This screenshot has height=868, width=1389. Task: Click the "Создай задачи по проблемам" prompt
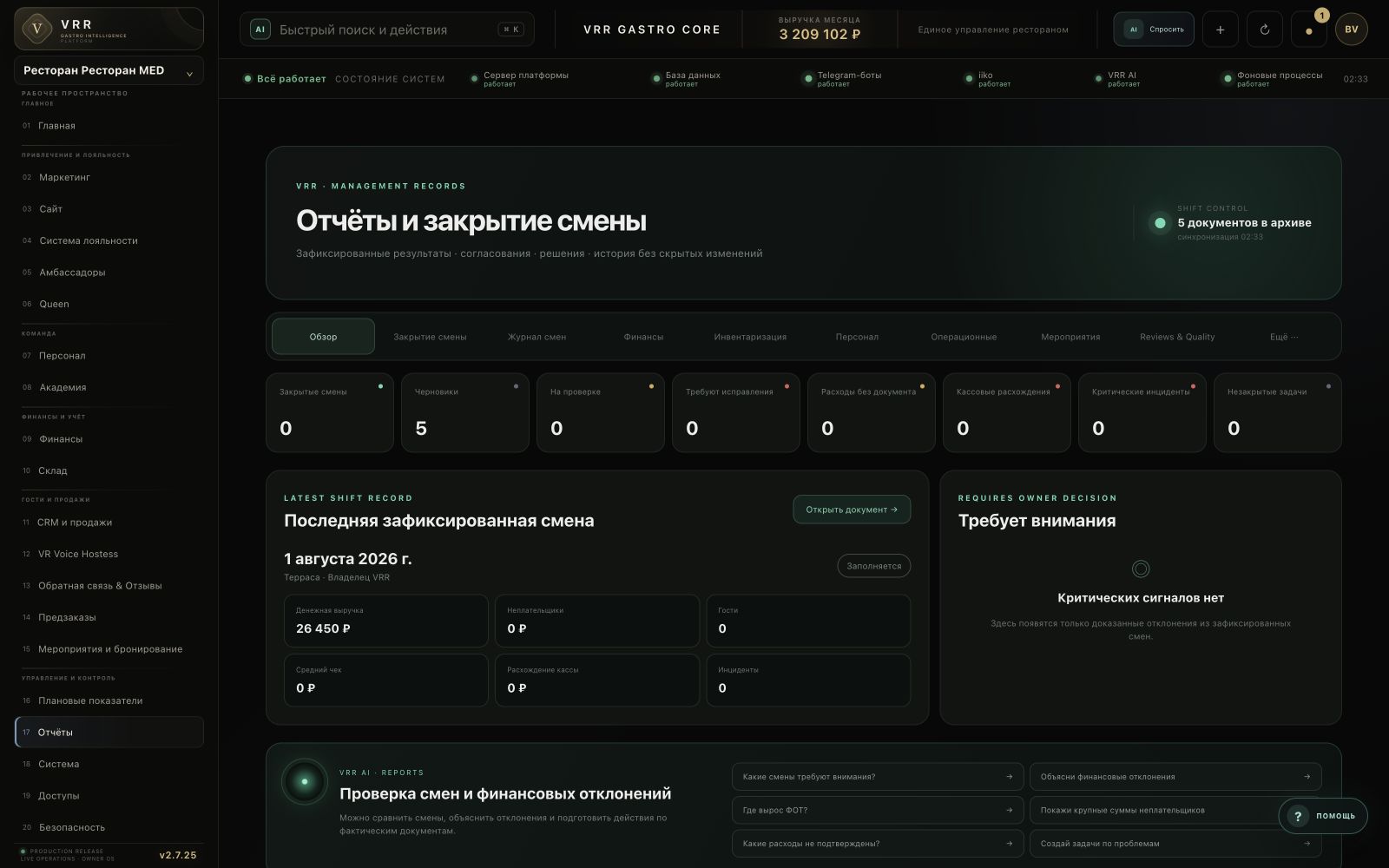tap(1175, 844)
